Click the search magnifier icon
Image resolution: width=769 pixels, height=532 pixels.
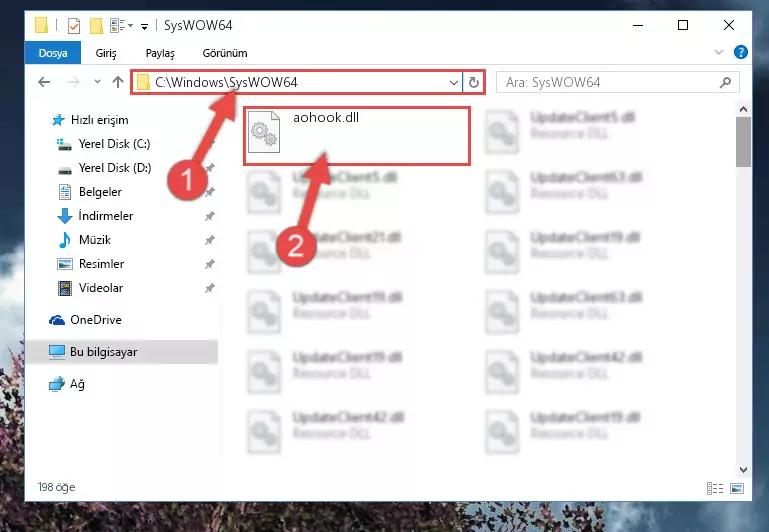click(725, 82)
